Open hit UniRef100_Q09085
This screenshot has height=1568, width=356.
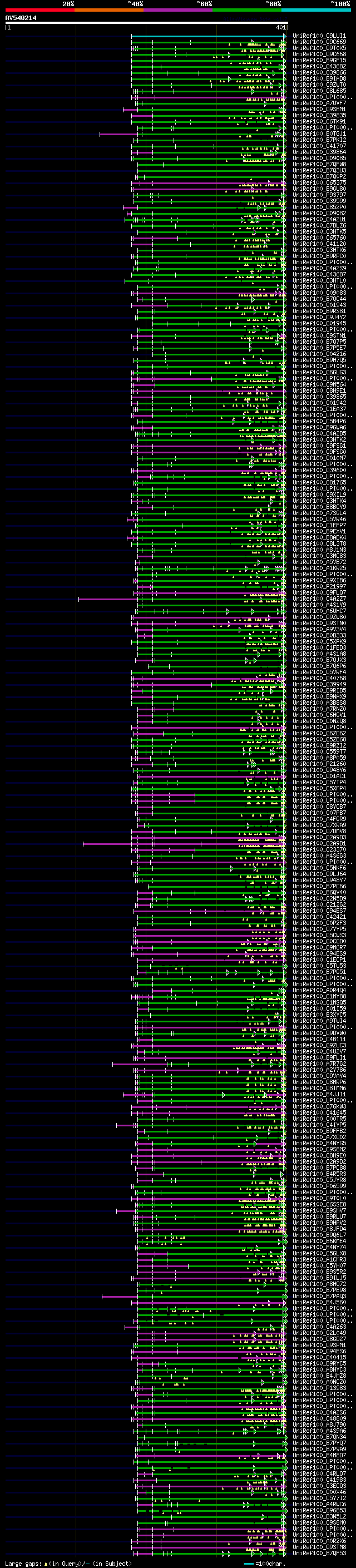tap(319, 159)
